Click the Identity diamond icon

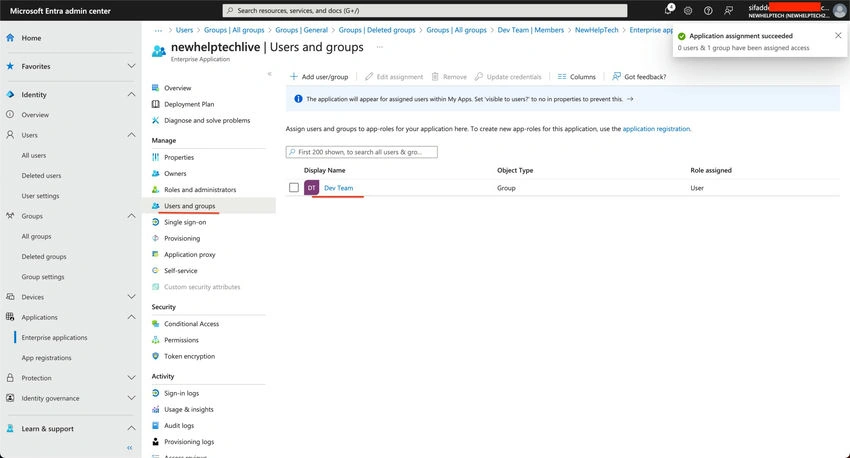[x=10, y=94]
